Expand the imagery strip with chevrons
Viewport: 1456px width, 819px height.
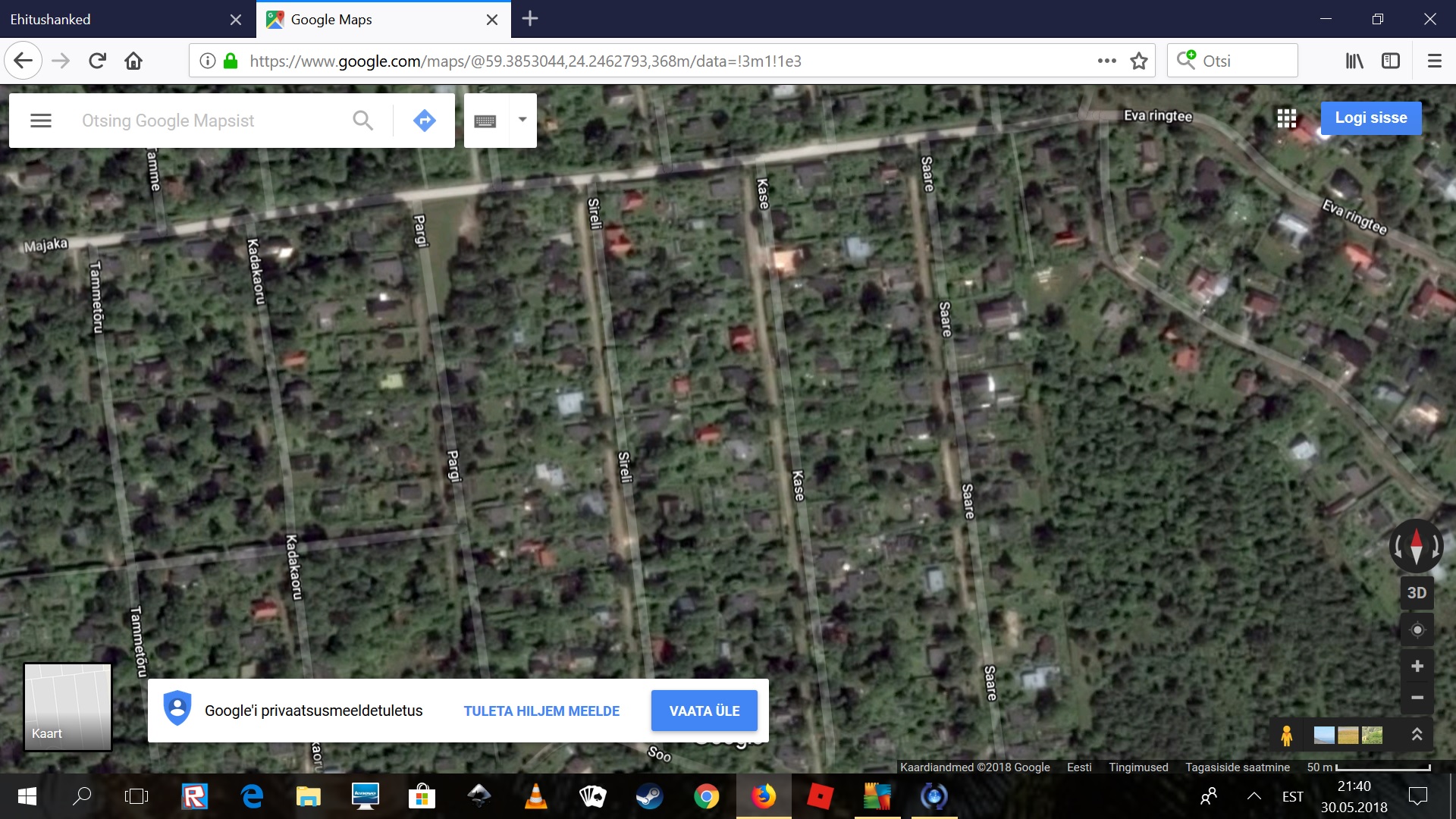coord(1416,734)
